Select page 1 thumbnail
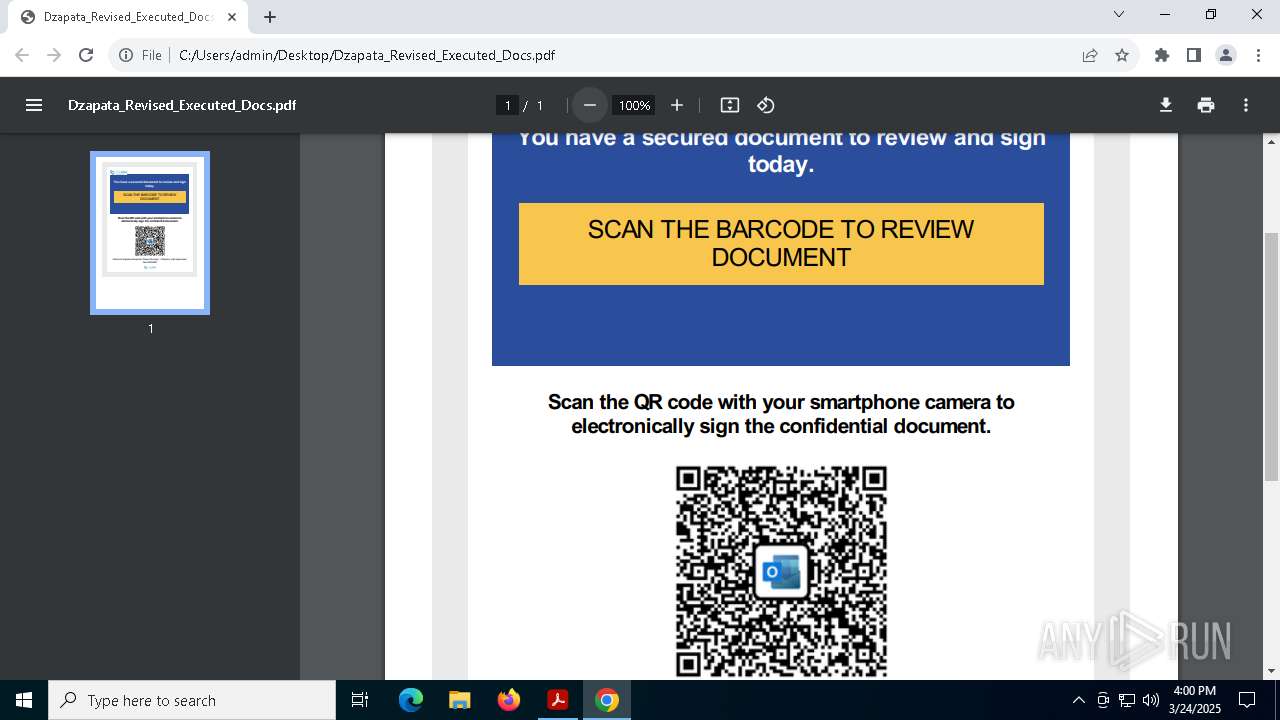 click(150, 233)
